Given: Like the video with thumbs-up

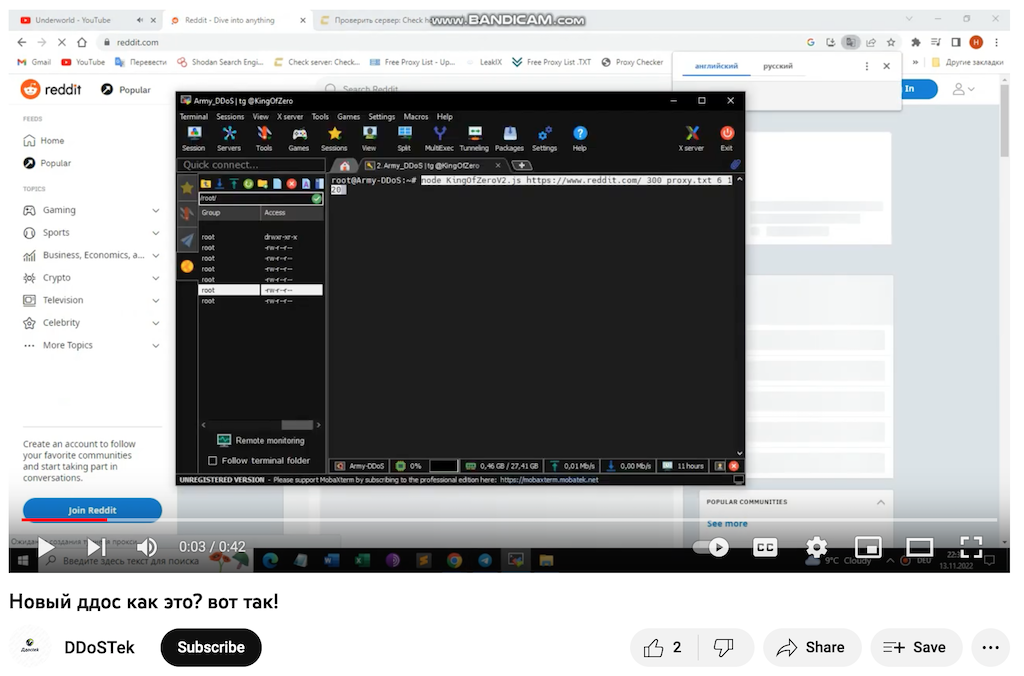Looking at the screenshot, I should [663, 647].
